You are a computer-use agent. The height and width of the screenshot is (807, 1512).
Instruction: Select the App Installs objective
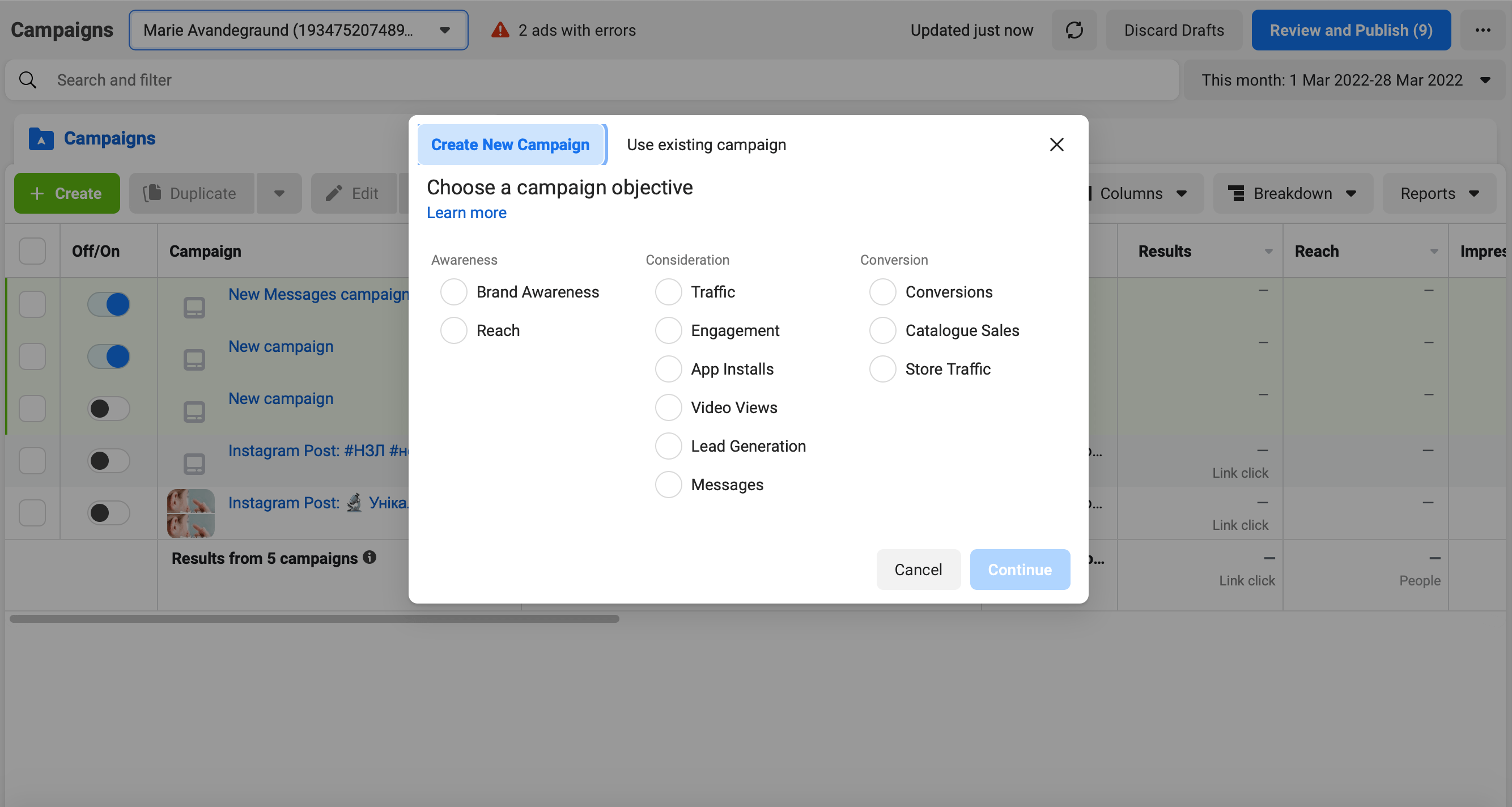[x=669, y=369]
